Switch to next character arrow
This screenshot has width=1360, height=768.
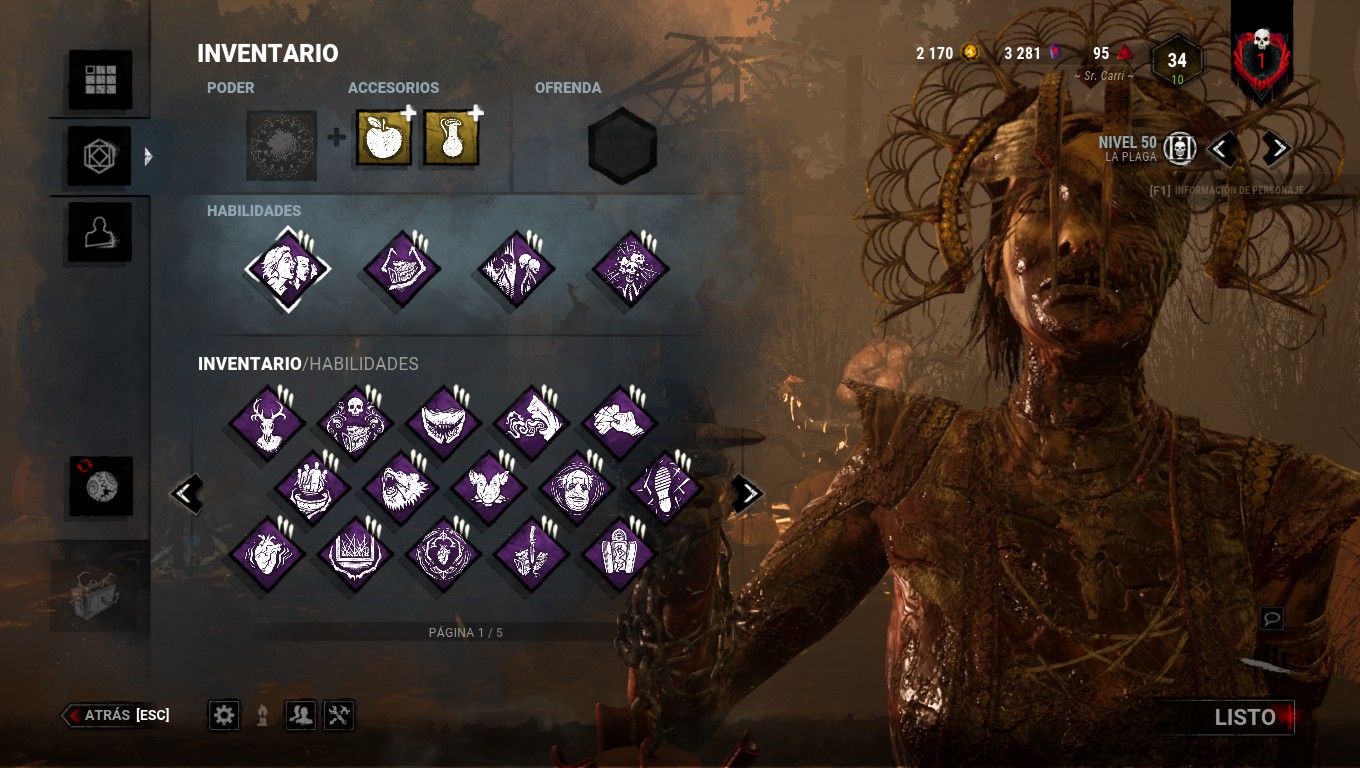point(1276,149)
